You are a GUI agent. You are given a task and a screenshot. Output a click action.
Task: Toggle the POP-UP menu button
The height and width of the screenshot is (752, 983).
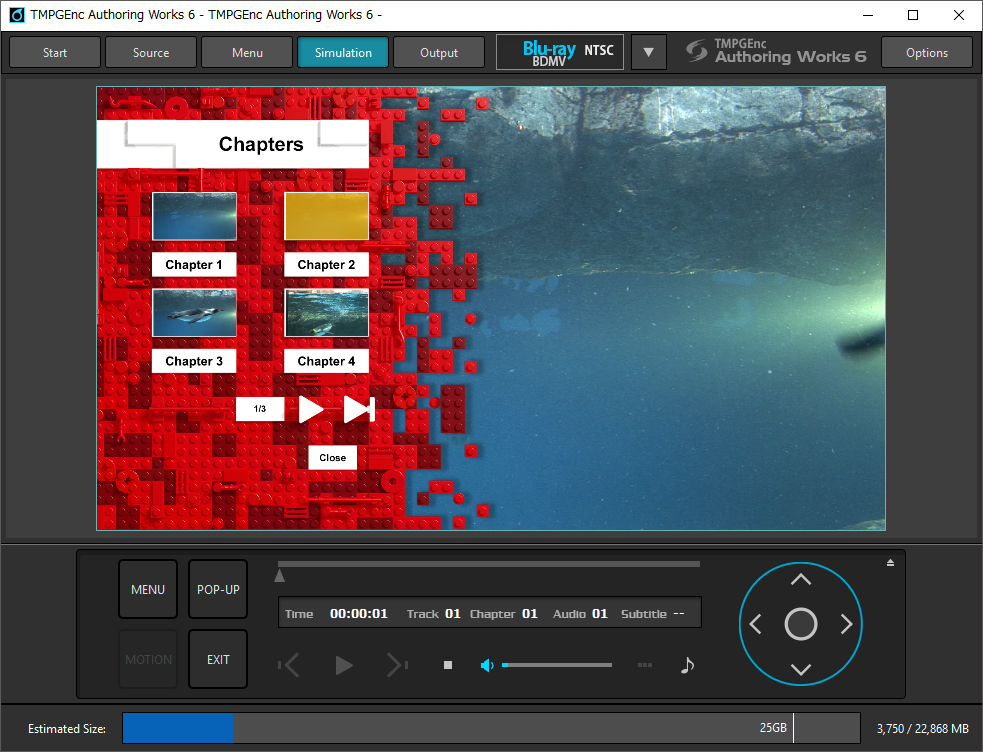click(x=218, y=589)
